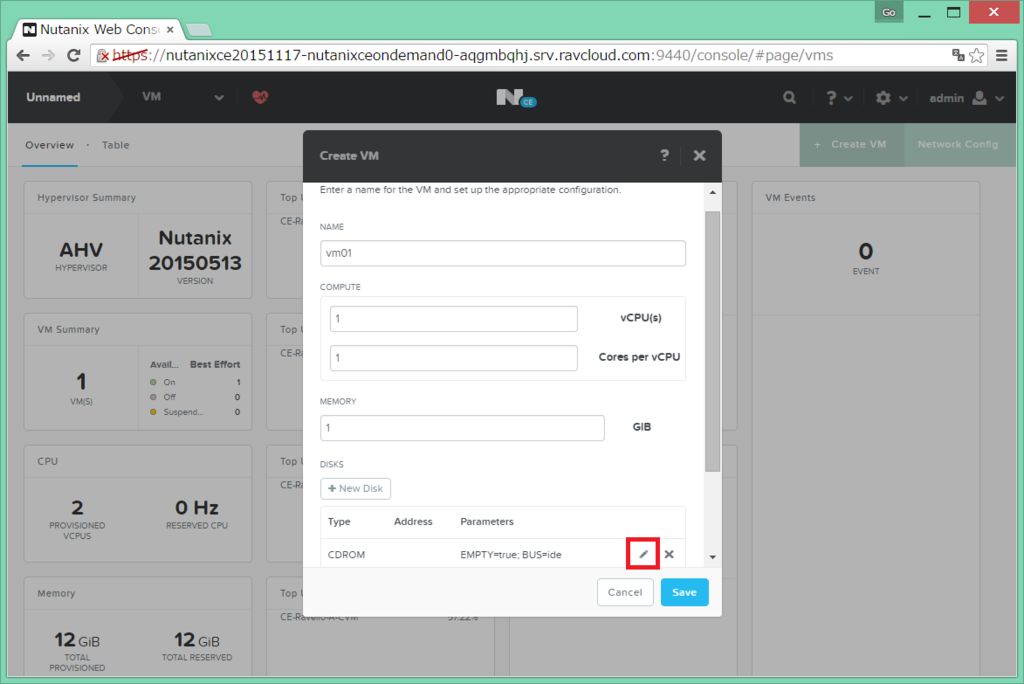Bookmark this page with star icon
This screenshot has height=684, width=1024.
pos(976,56)
